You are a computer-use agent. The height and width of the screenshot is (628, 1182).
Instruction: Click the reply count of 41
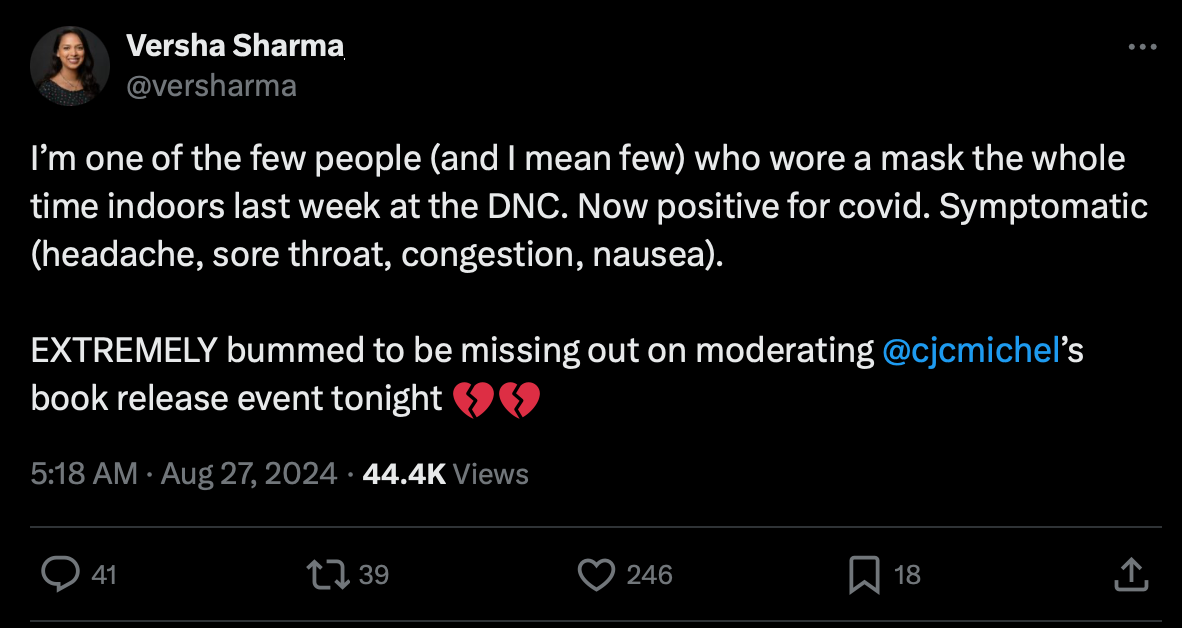[104, 575]
